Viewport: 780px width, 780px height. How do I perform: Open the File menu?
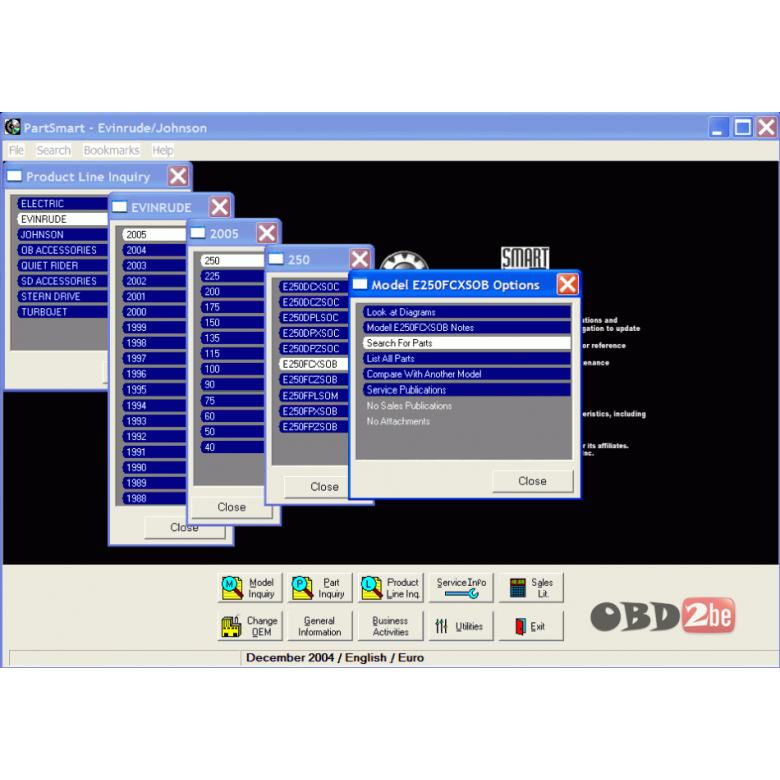tap(16, 150)
